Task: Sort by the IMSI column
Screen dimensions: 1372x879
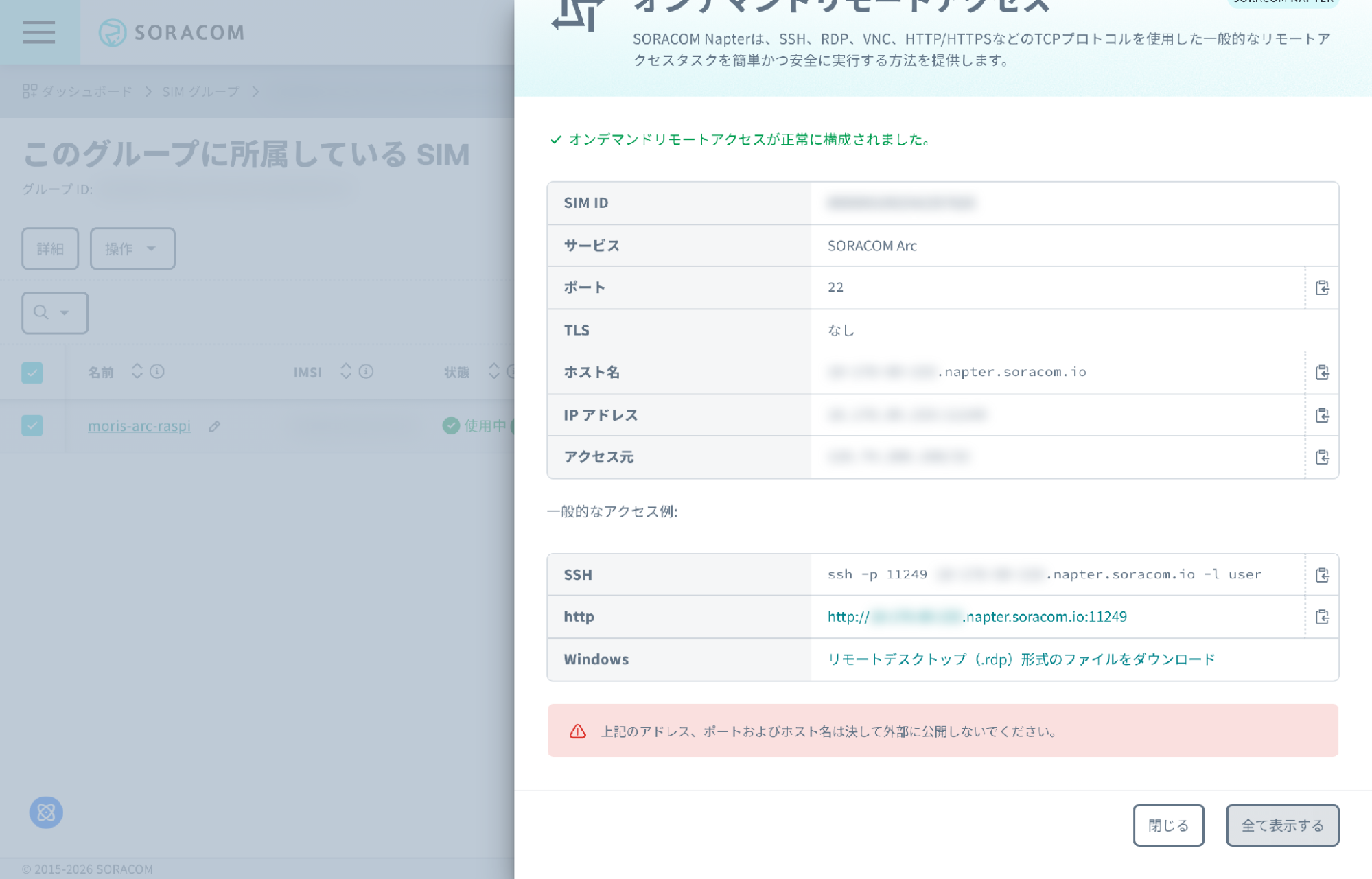Action: pos(346,371)
